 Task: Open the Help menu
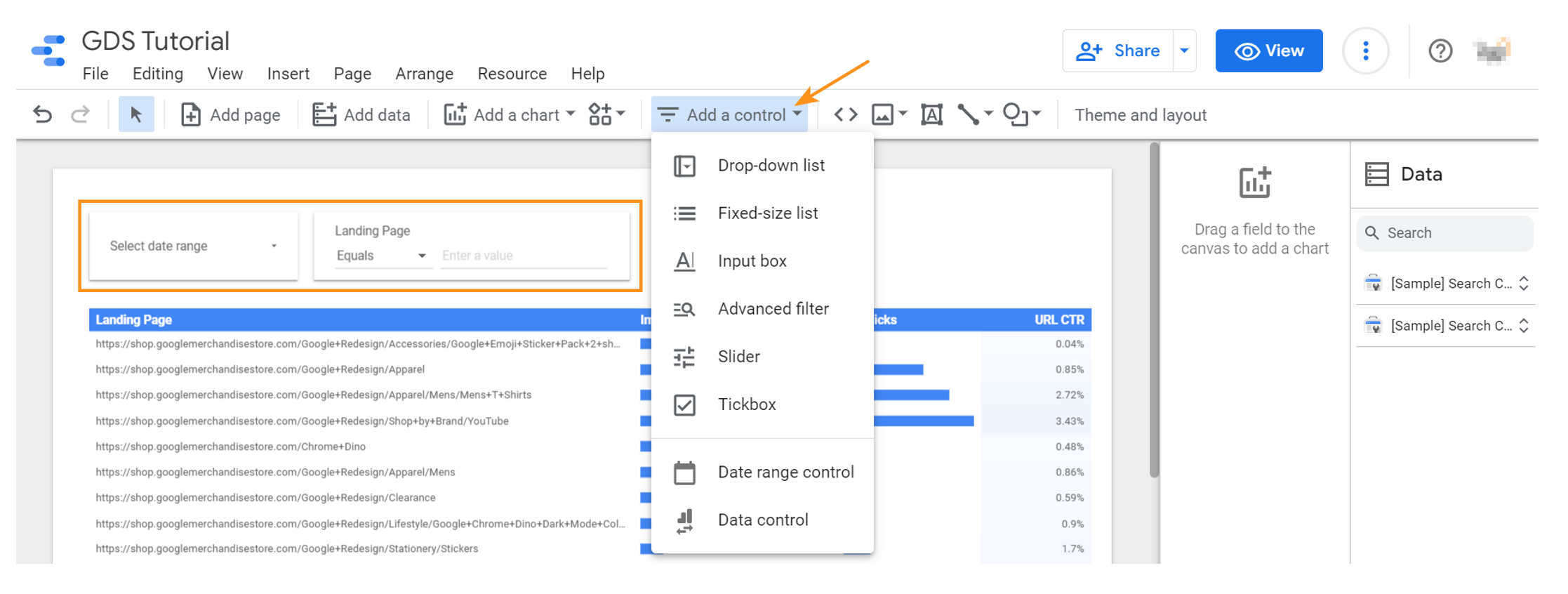click(x=587, y=74)
